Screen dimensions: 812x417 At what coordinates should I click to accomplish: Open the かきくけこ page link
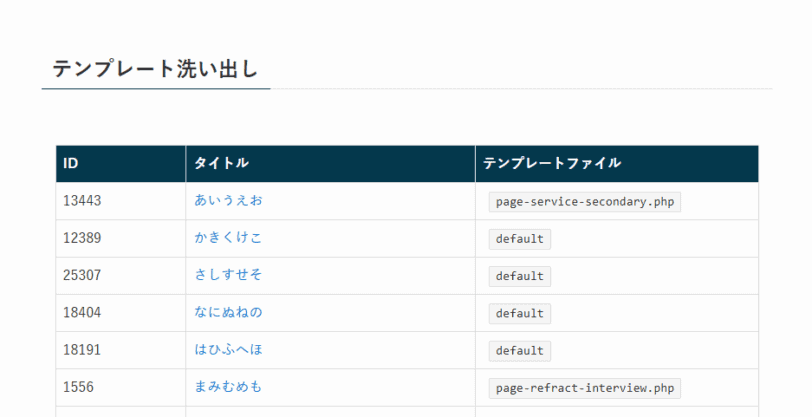click(x=228, y=238)
